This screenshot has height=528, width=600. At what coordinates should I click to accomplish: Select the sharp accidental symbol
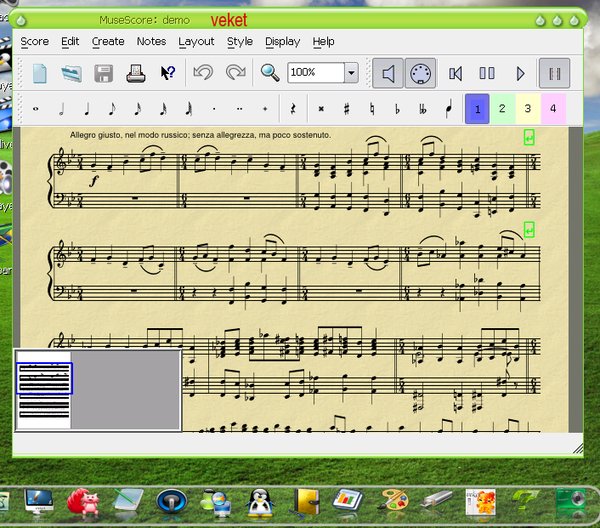[346, 108]
